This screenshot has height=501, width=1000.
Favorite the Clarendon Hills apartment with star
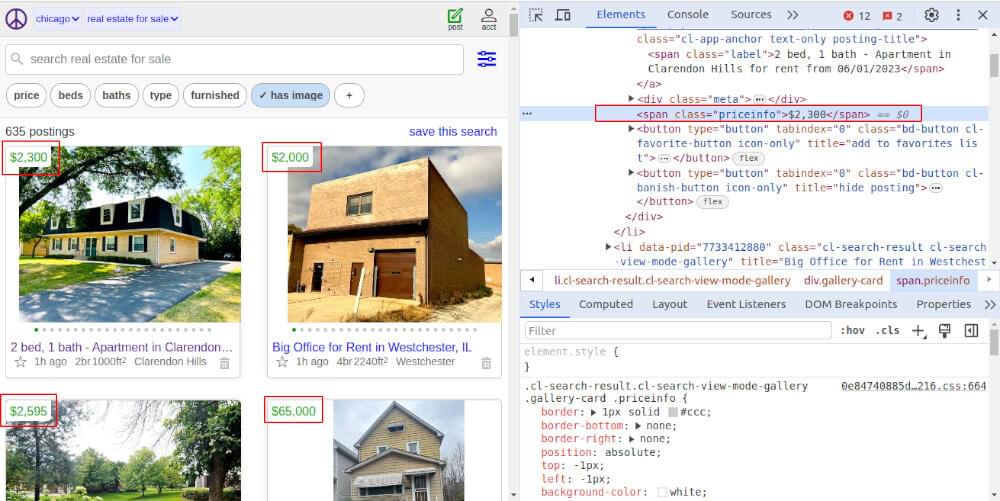[19, 362]
